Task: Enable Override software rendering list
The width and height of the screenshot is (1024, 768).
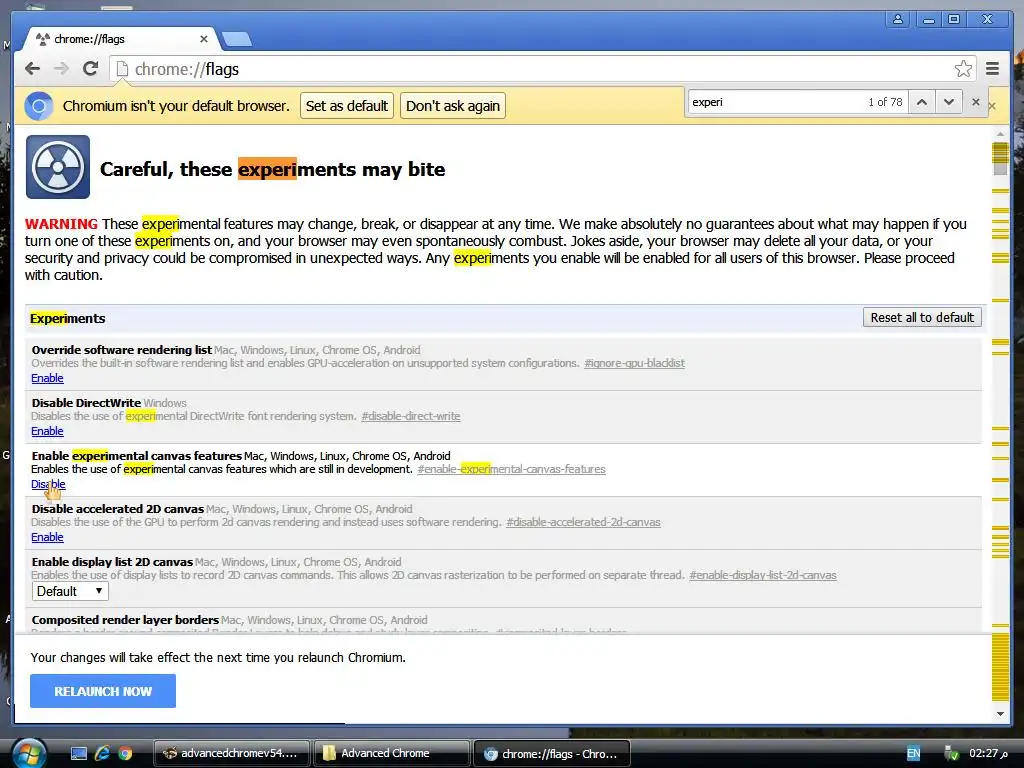Action: (47, 378)
